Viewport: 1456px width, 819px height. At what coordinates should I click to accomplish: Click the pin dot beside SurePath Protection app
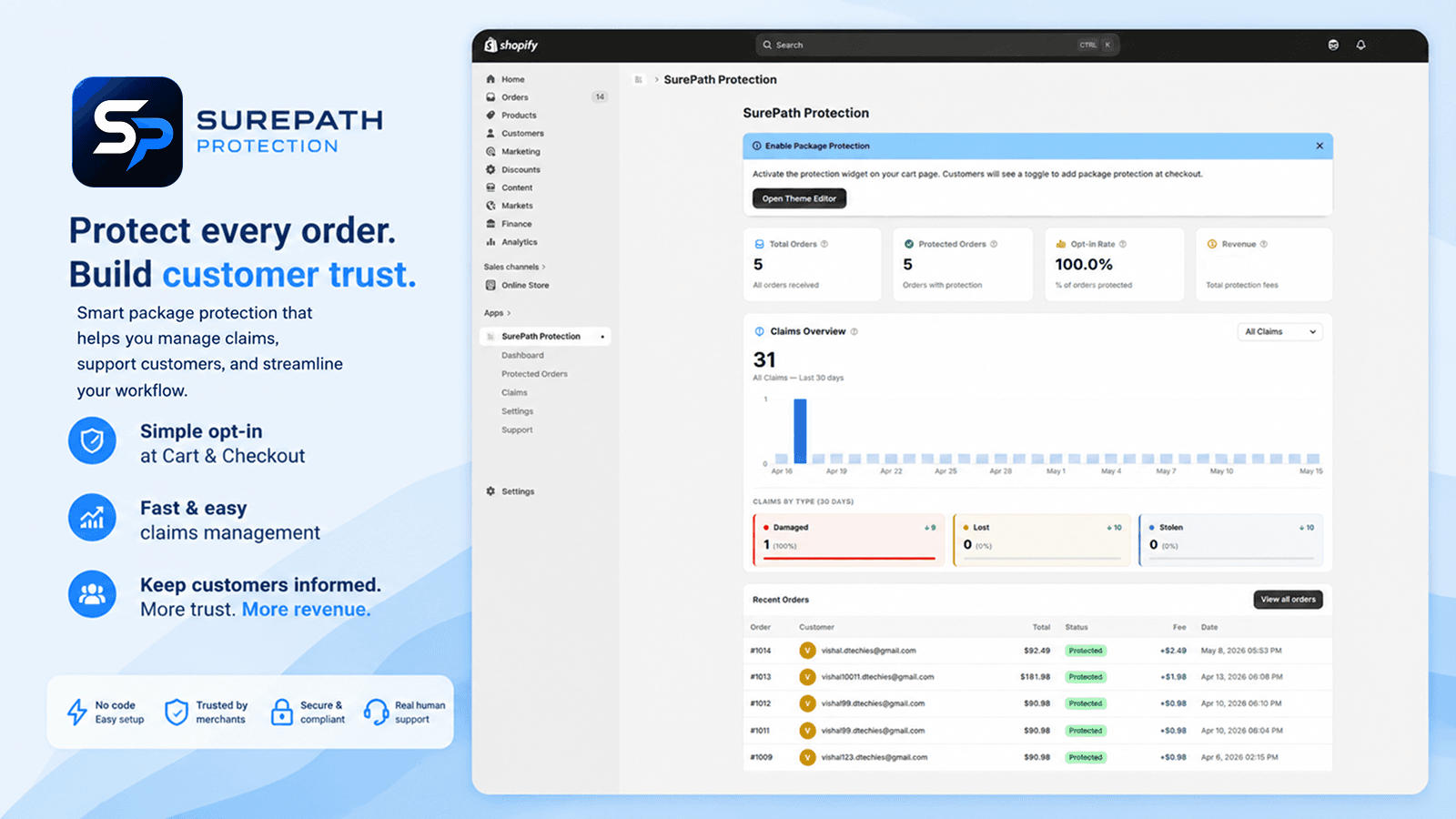click(602, 337)
